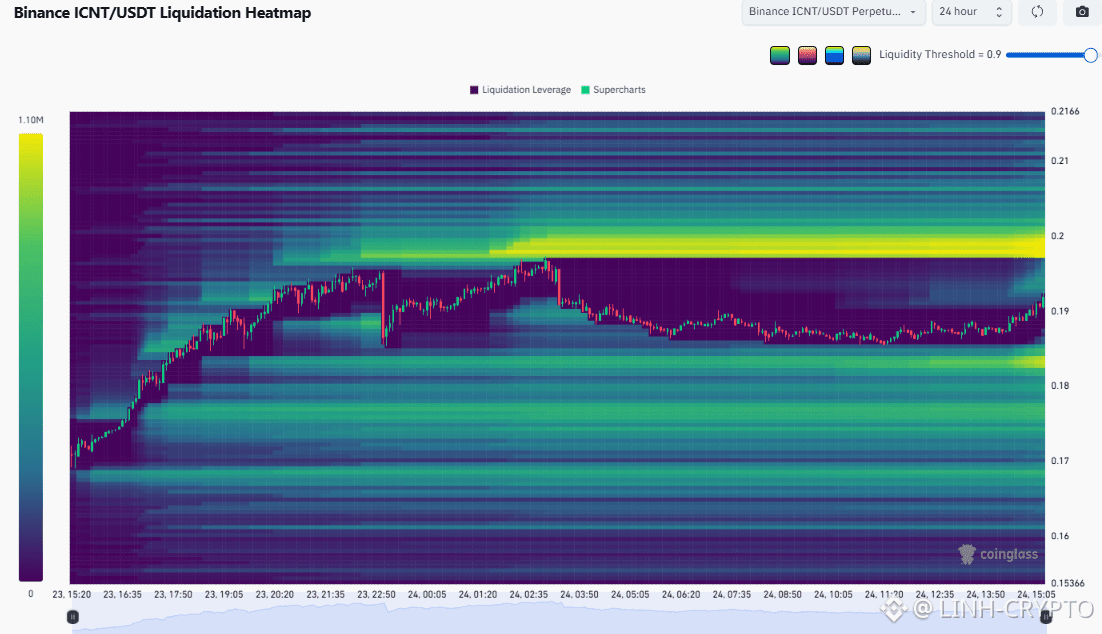The image size is (1102, 634).
Task: Click the 24, 13:50 time axis label
Action: coord(985,595)
